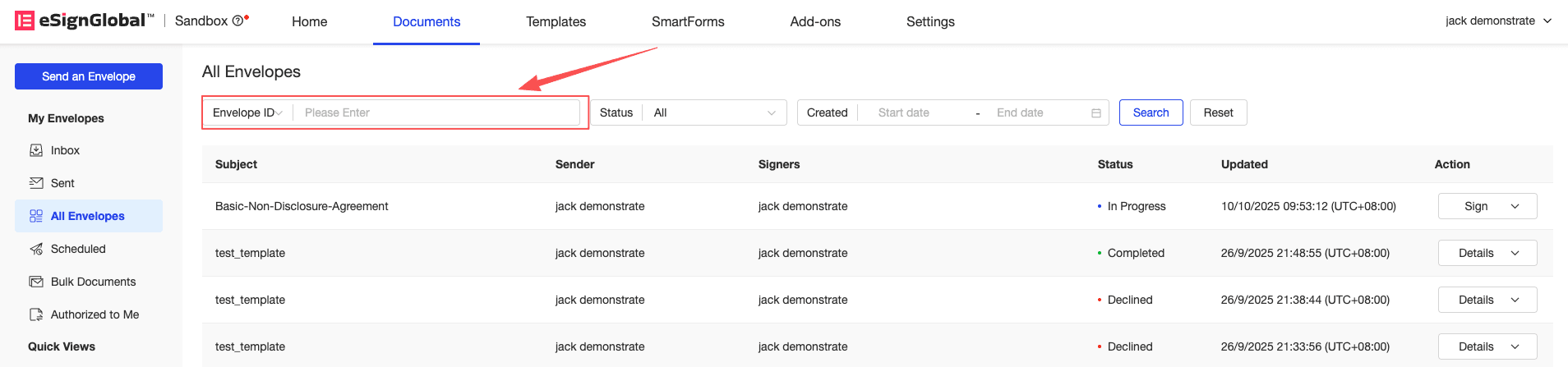Expand the Status filter dropdown
This screenshot has width=1568, height=367.
click(x=713, y=112)
